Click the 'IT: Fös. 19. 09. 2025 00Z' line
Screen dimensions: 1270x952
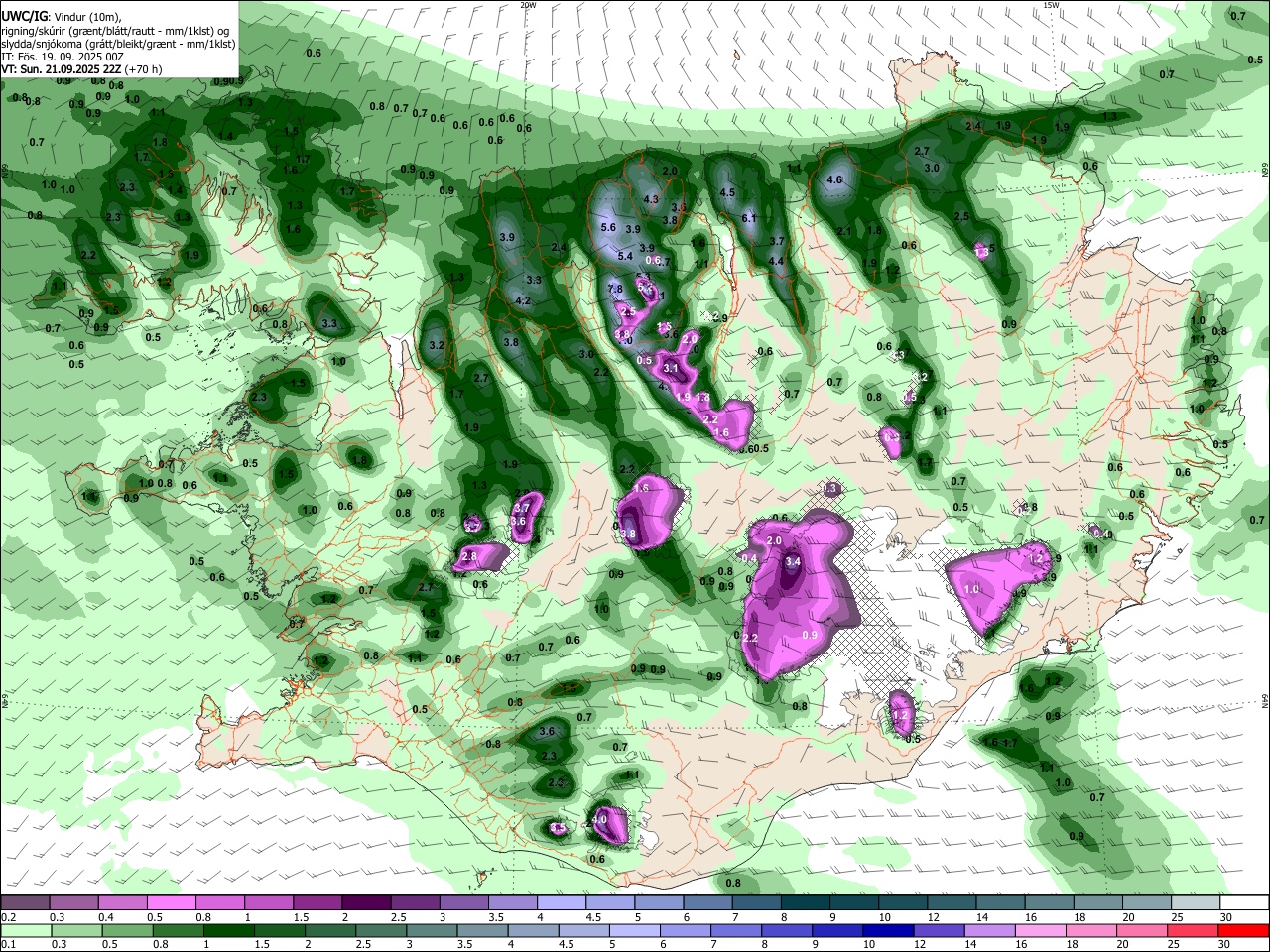(63, 57)
